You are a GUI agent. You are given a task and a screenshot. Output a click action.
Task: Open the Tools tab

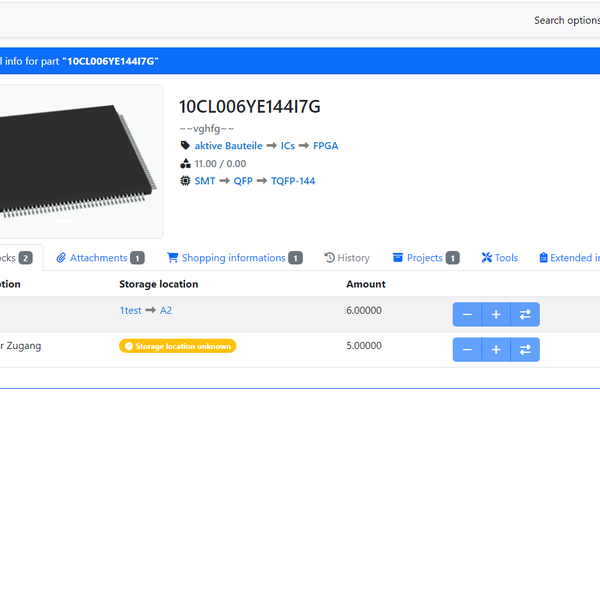[x=499, y=258]
